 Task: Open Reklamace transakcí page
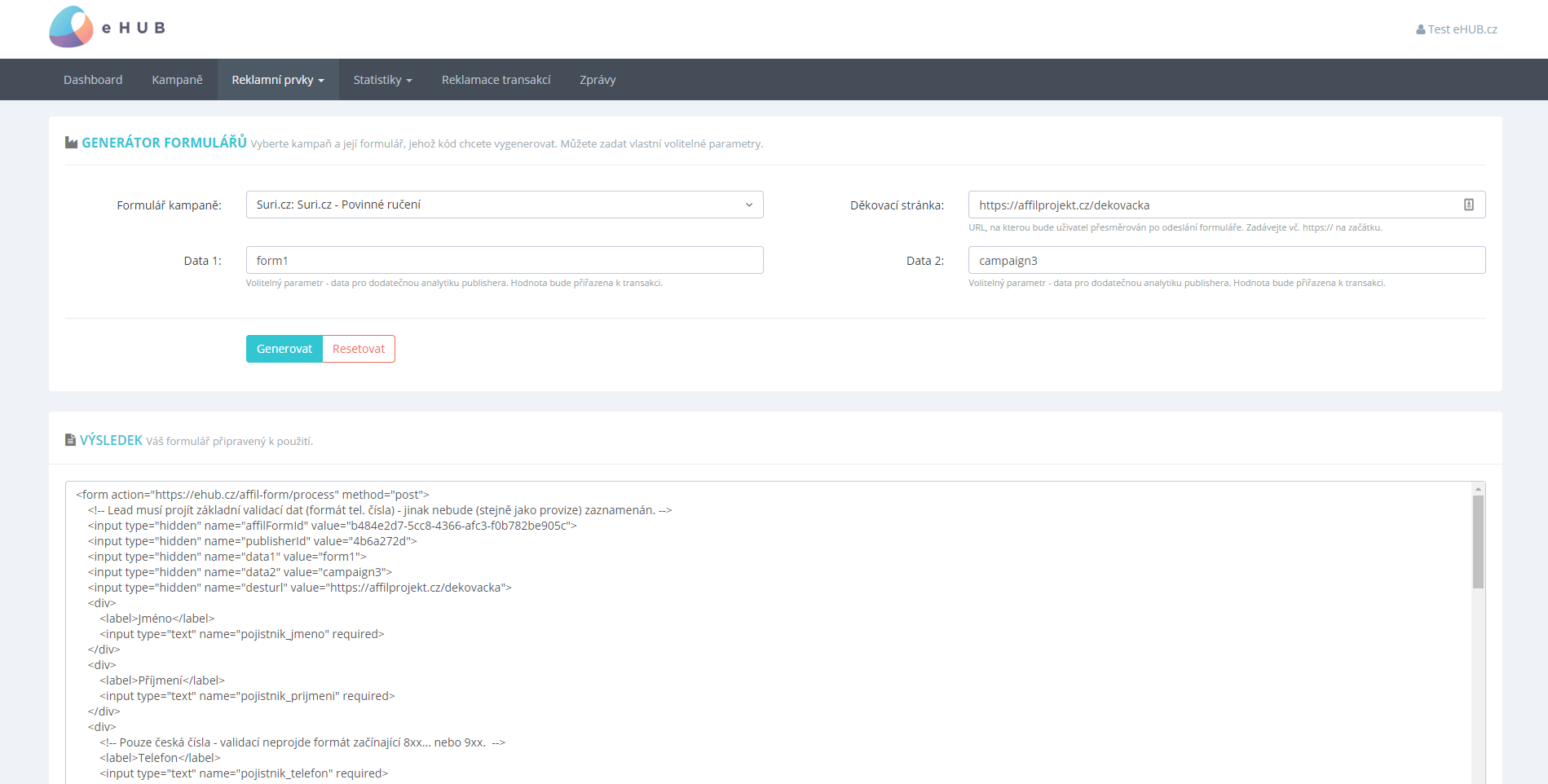pos(496,80)
